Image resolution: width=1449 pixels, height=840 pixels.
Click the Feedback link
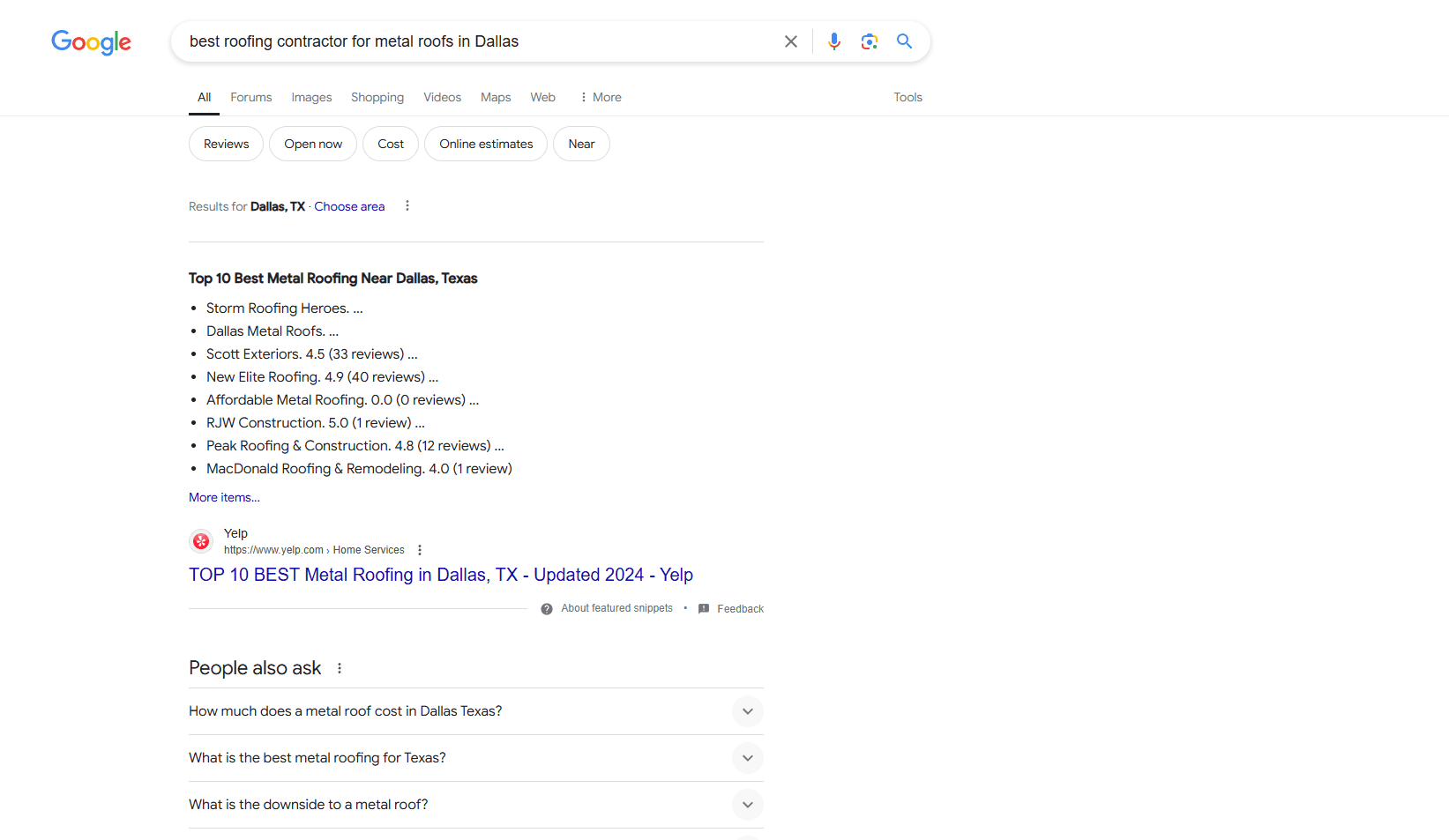pos(741,609)
